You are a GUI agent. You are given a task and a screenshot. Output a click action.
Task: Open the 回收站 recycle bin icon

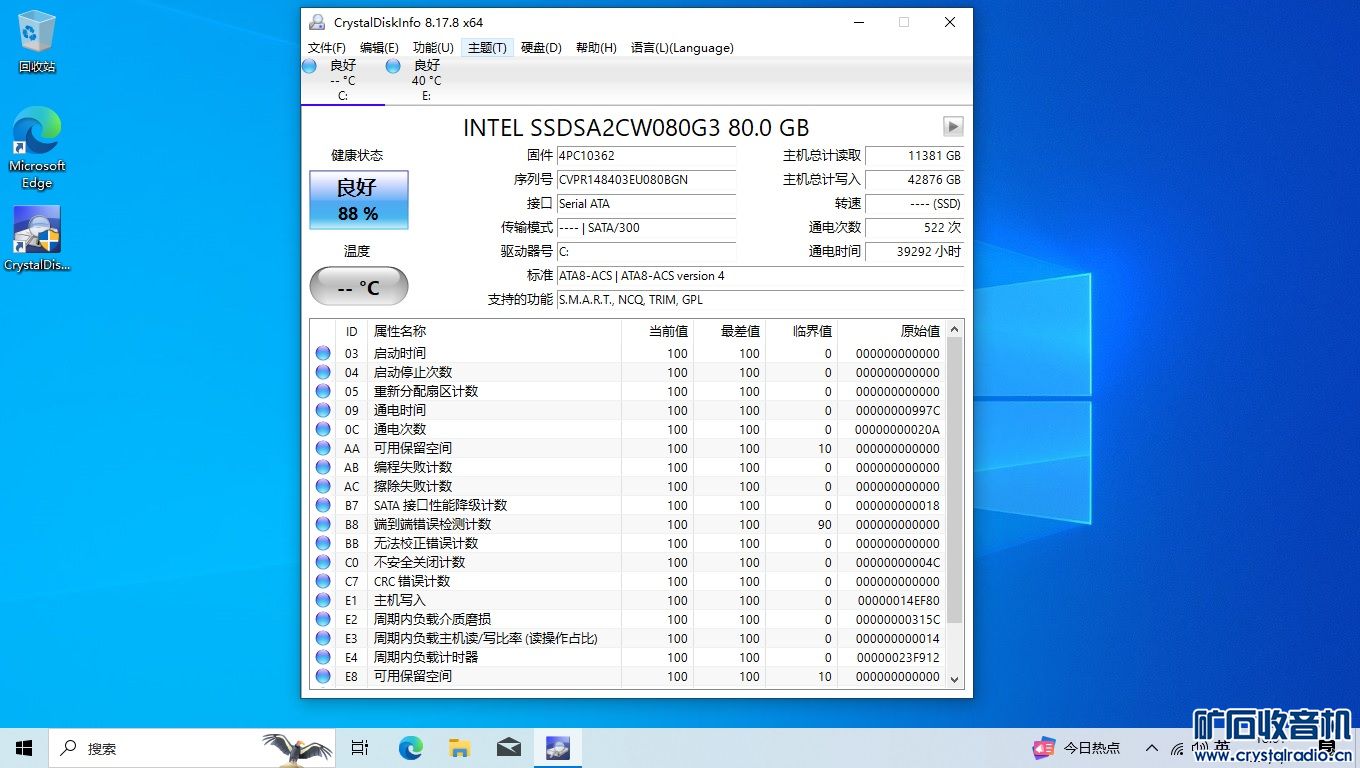[x=37, y=35]
